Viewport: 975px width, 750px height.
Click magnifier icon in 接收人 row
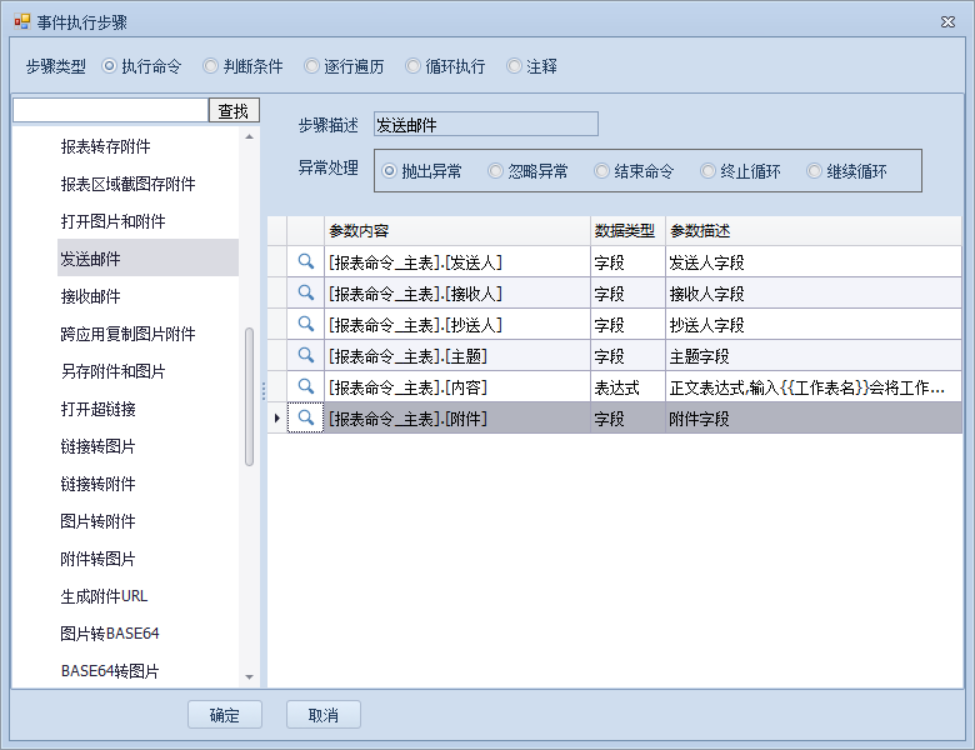tap(306, 294)
